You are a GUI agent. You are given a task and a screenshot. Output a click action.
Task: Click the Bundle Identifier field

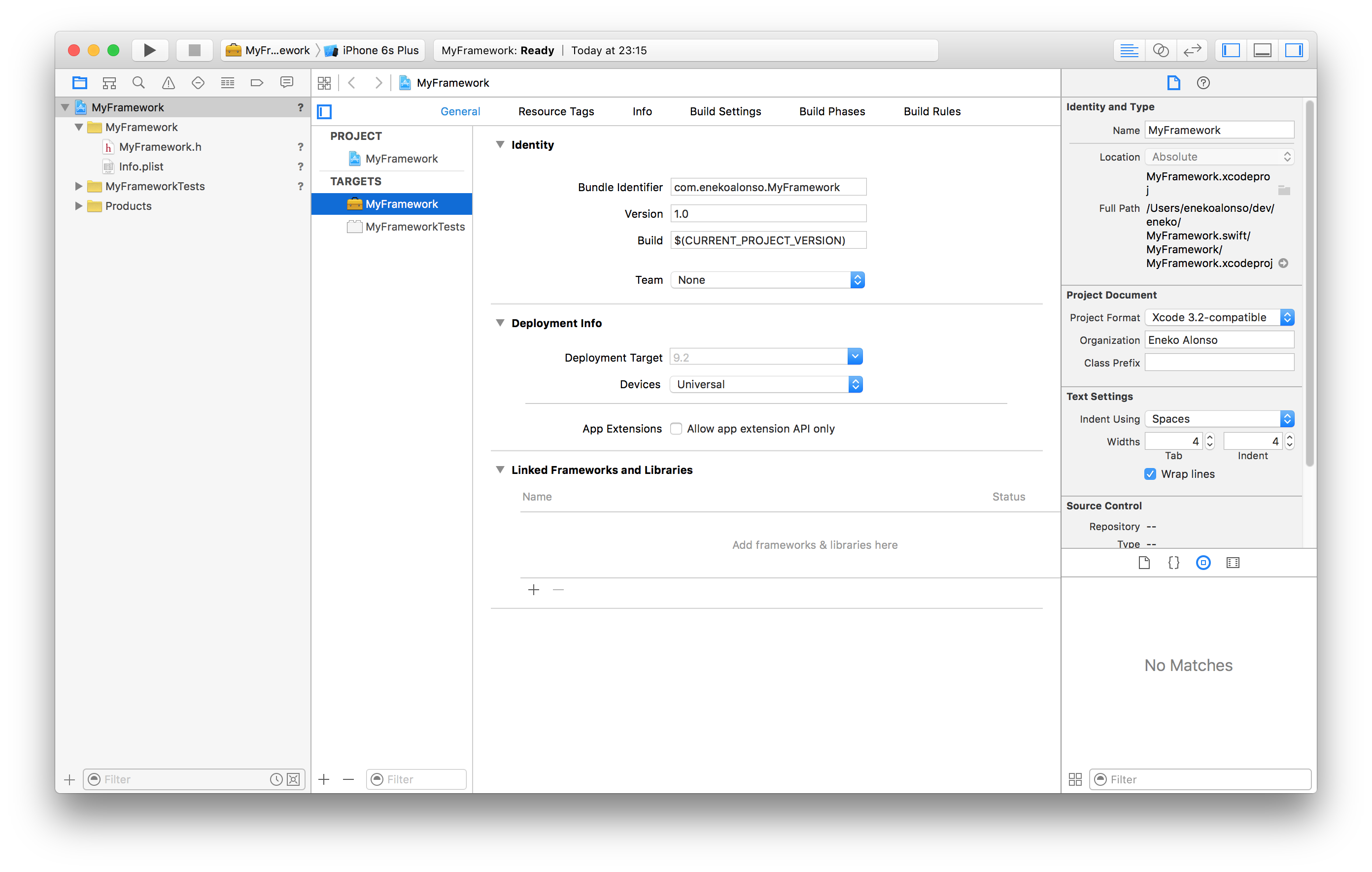pos(769,187)
